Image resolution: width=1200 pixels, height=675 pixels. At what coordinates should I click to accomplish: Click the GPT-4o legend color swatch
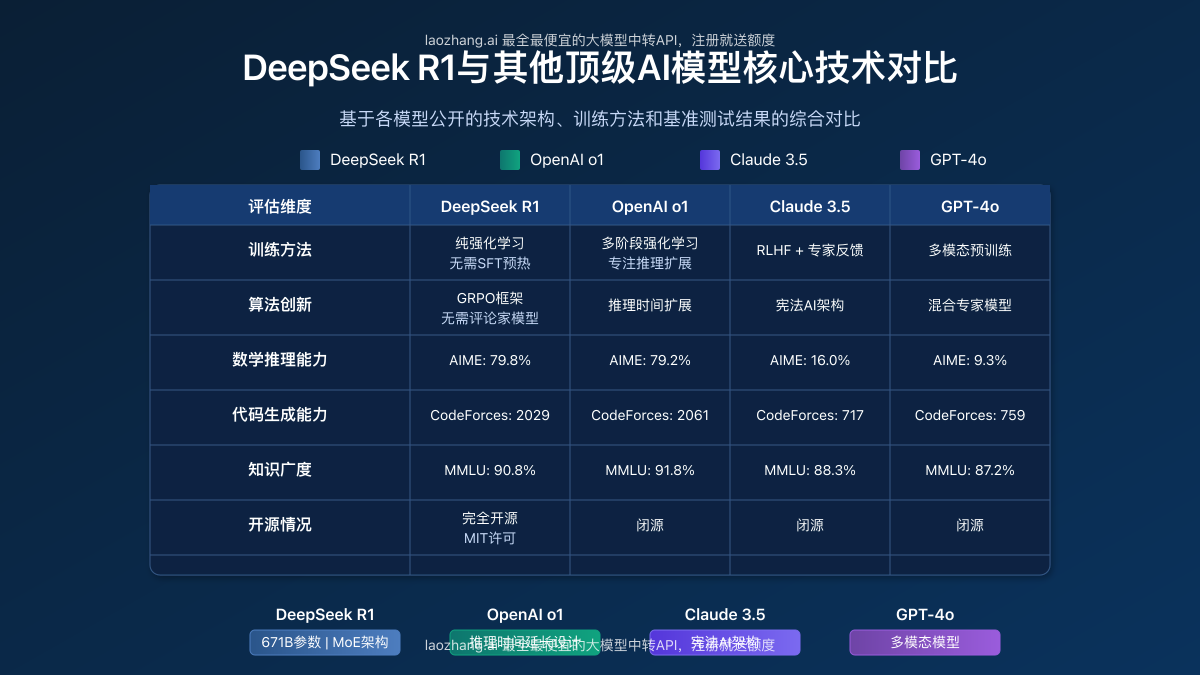(910, 160)
